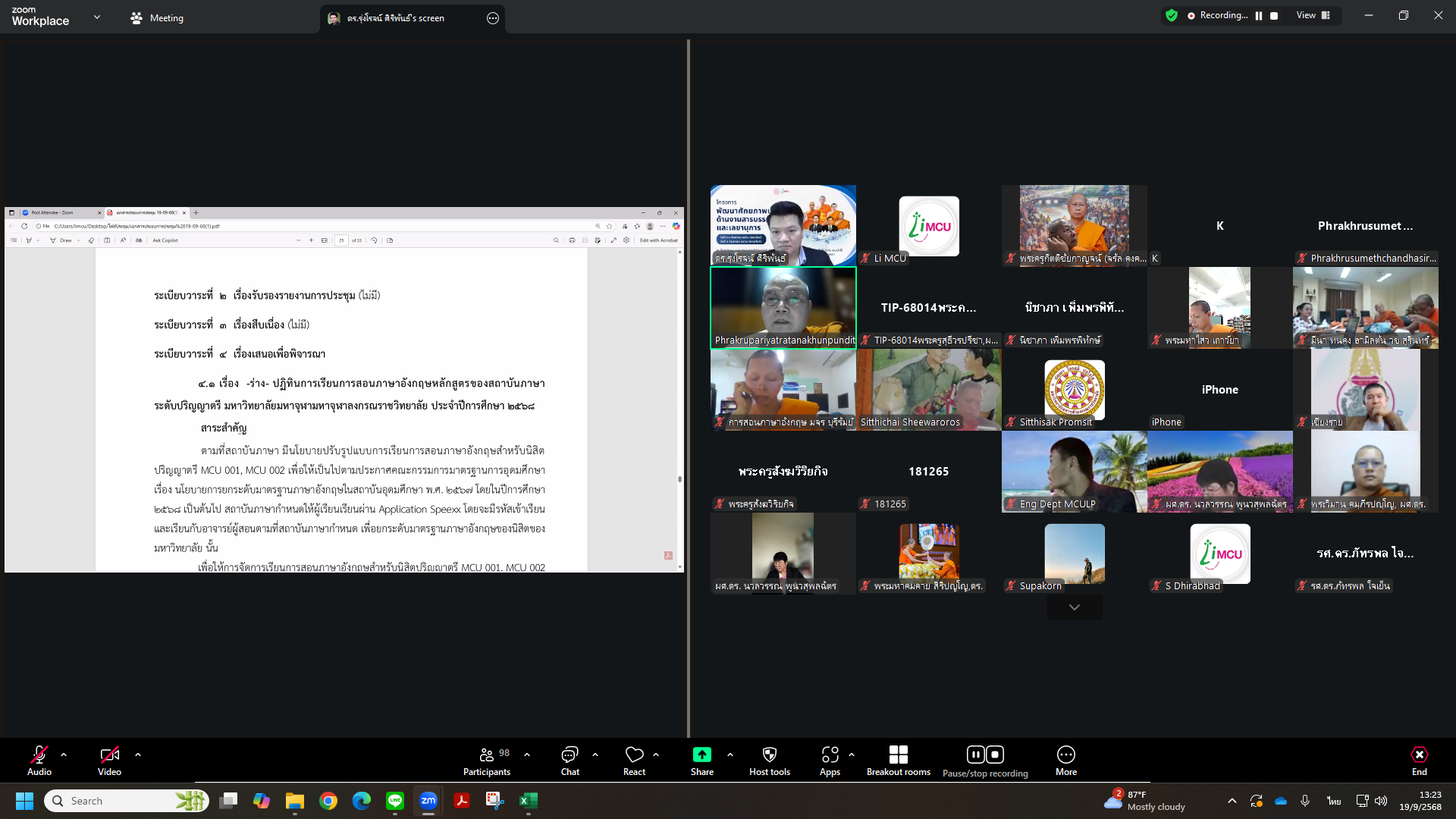Open the More options menu
Screen dimensions: 1456x819
tap(1065, 761)
